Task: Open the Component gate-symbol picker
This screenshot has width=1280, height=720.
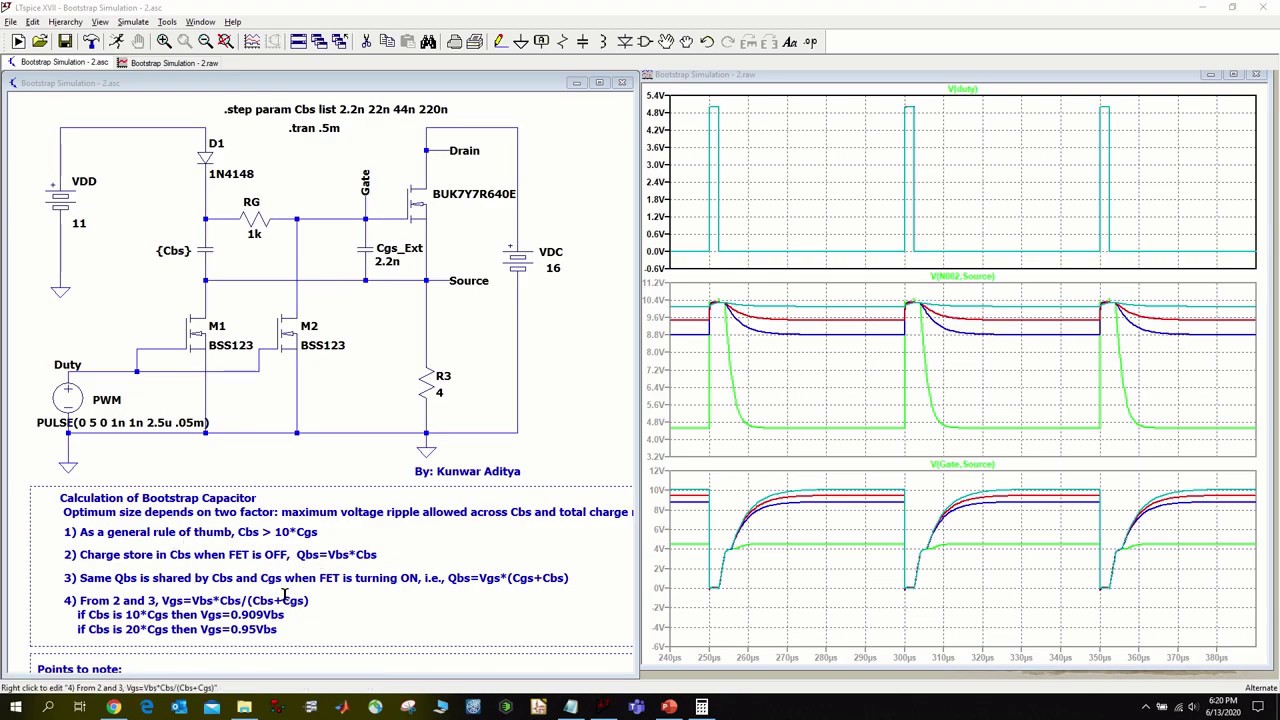Action: (x=645, y=42)
